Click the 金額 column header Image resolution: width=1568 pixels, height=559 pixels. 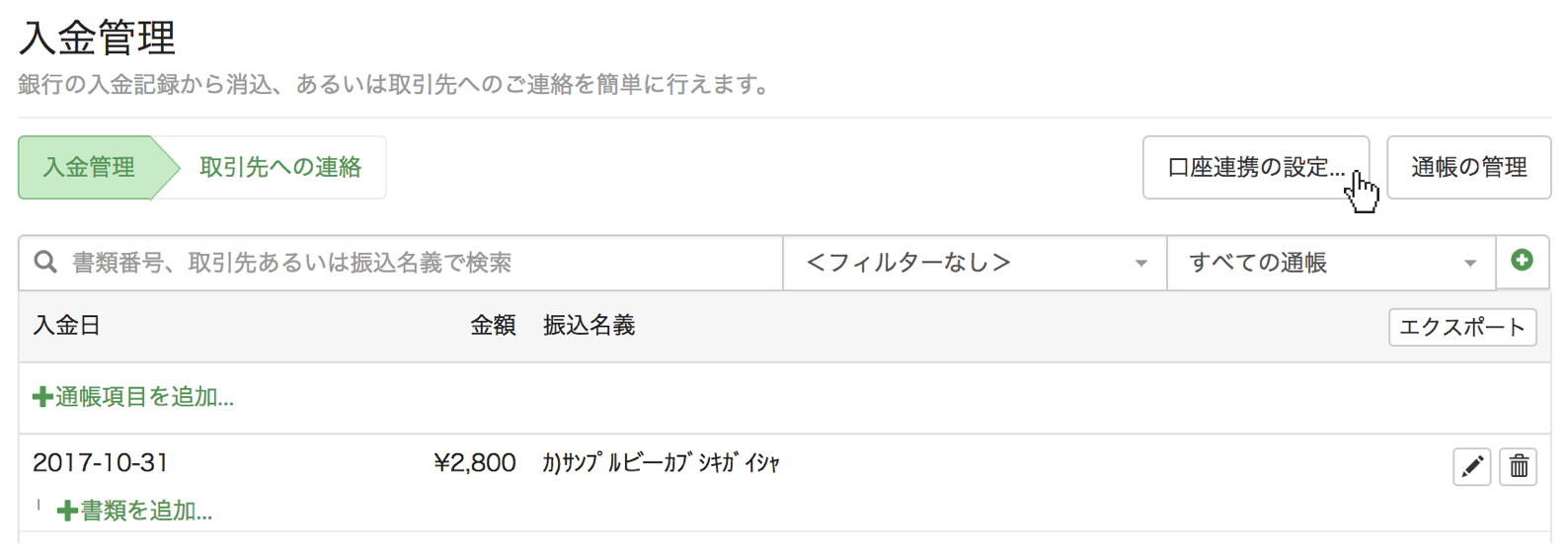[x=493, y=326]
